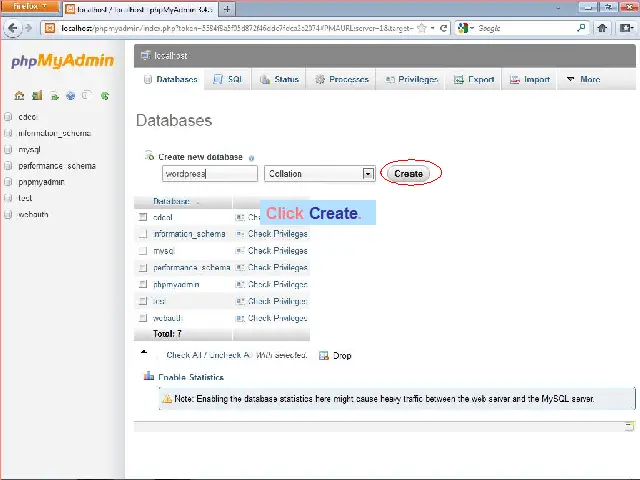640x480 pixels.
Task: Click Check Privileges for webauth
Action: click(x=278, y=318)
